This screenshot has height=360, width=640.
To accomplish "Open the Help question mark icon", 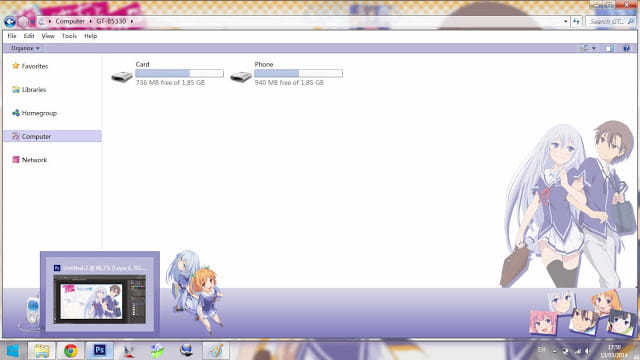I will click(626, 48).
